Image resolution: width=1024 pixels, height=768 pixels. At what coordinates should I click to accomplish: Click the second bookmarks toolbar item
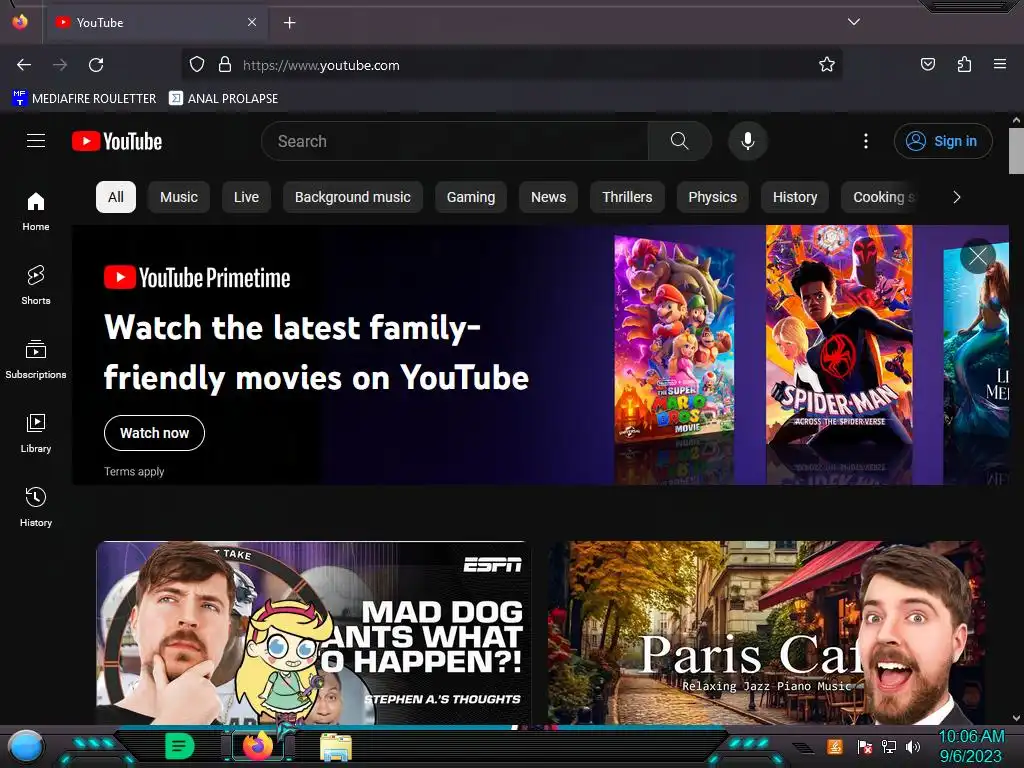pos(223,99)
